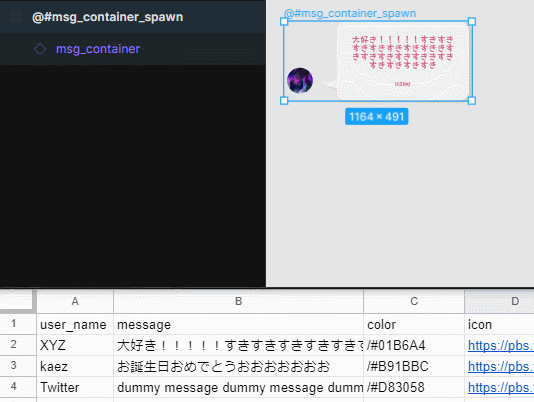This screenshot has height=402, width=534.
Task: Click the Twitter cell
Action: point(75,387)
